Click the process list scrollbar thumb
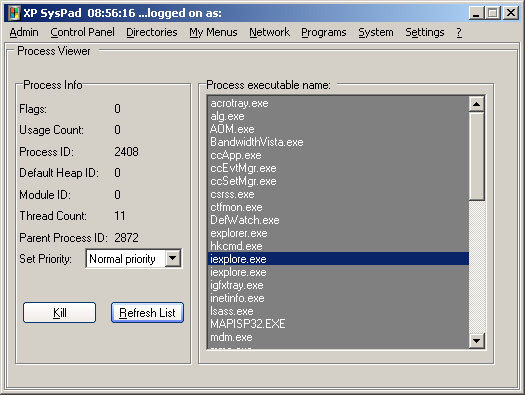Viewport: 525px width, 395px height. [476, 156]
